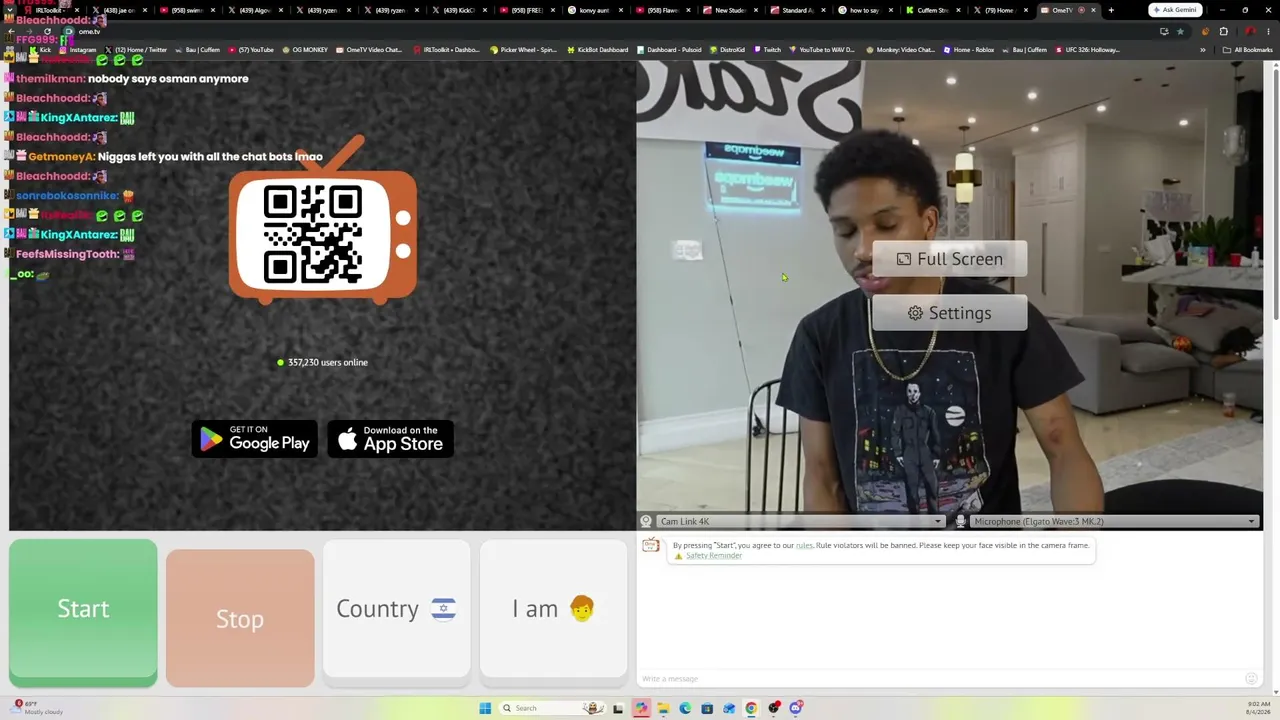The width and height of the screenshot is (1280, 720).
Task: Open the Copilot icon in the taskbar
Action: click(x=640, y=708)
